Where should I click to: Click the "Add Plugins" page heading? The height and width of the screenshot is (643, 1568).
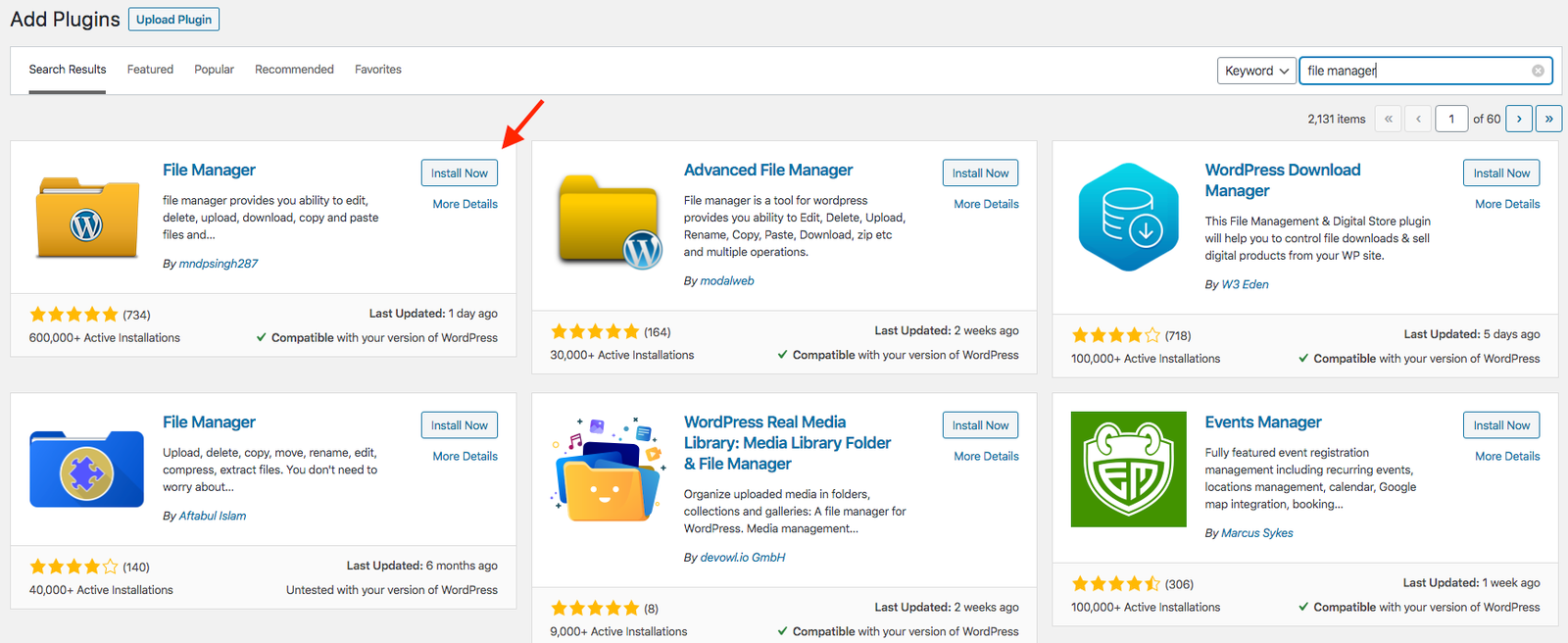65,19
